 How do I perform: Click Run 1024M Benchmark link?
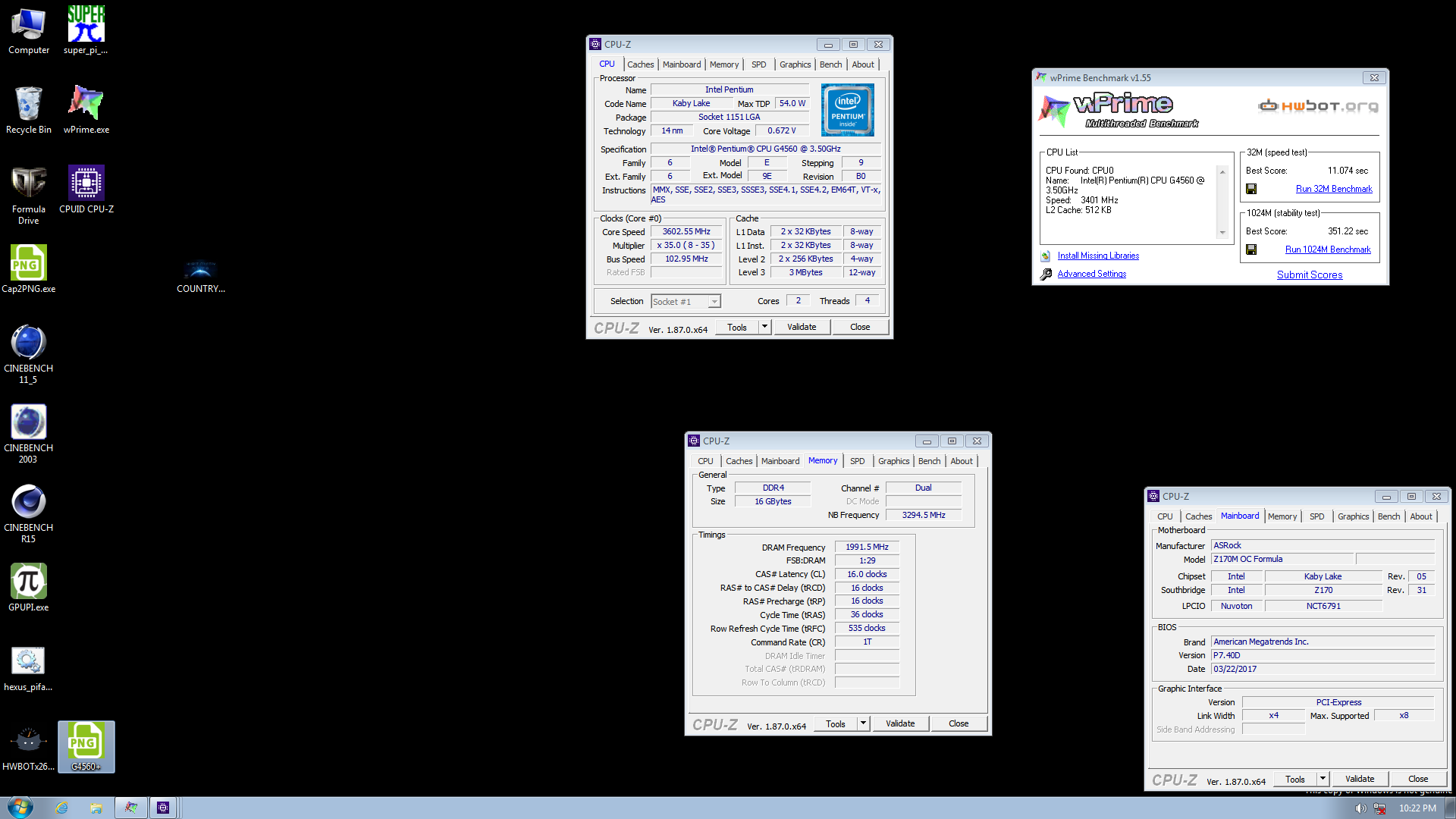[x=1328, y=249]
